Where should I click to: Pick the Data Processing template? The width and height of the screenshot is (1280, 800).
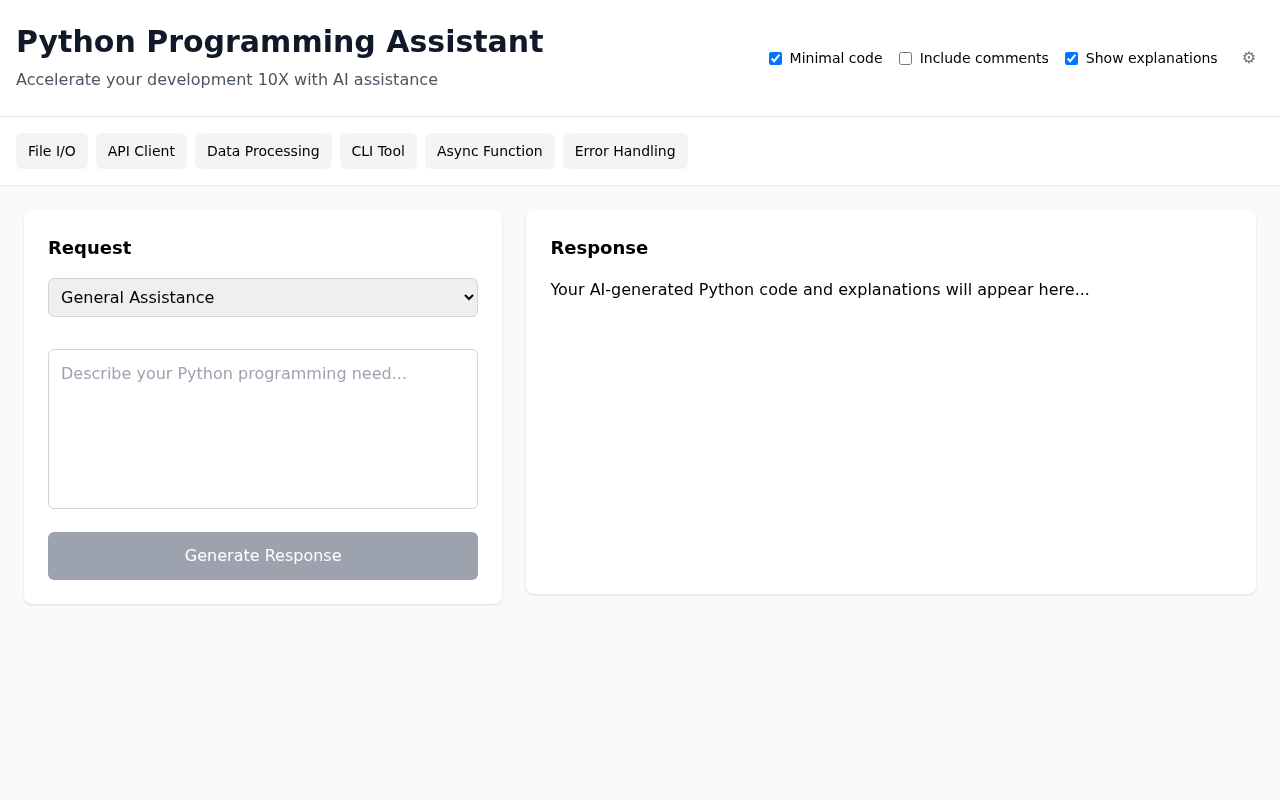[263, 151]
